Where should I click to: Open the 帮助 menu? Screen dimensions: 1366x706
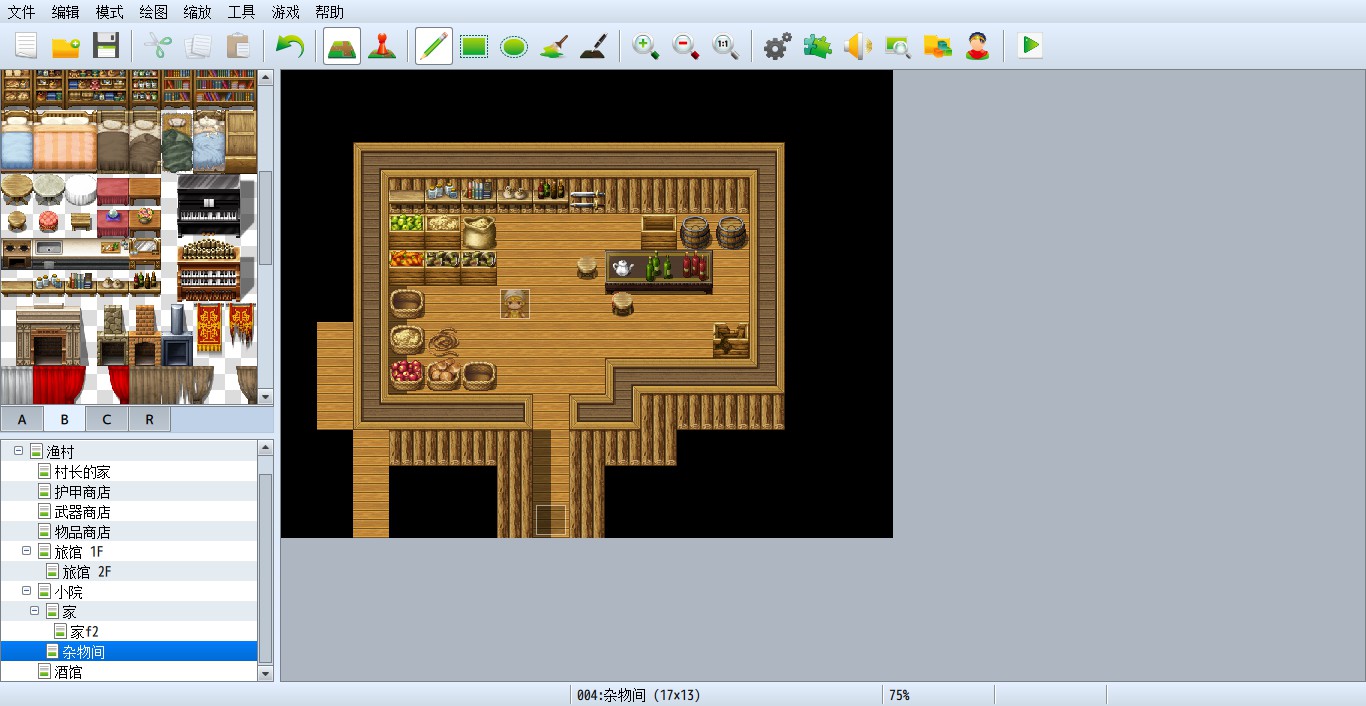click(330, 12)
